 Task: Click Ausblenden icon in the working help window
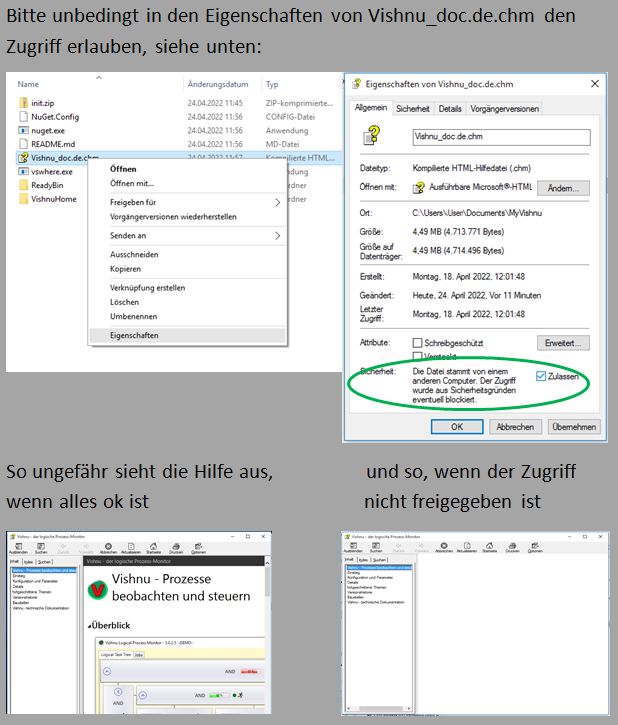pyautogui.click(x=18, y=547)
